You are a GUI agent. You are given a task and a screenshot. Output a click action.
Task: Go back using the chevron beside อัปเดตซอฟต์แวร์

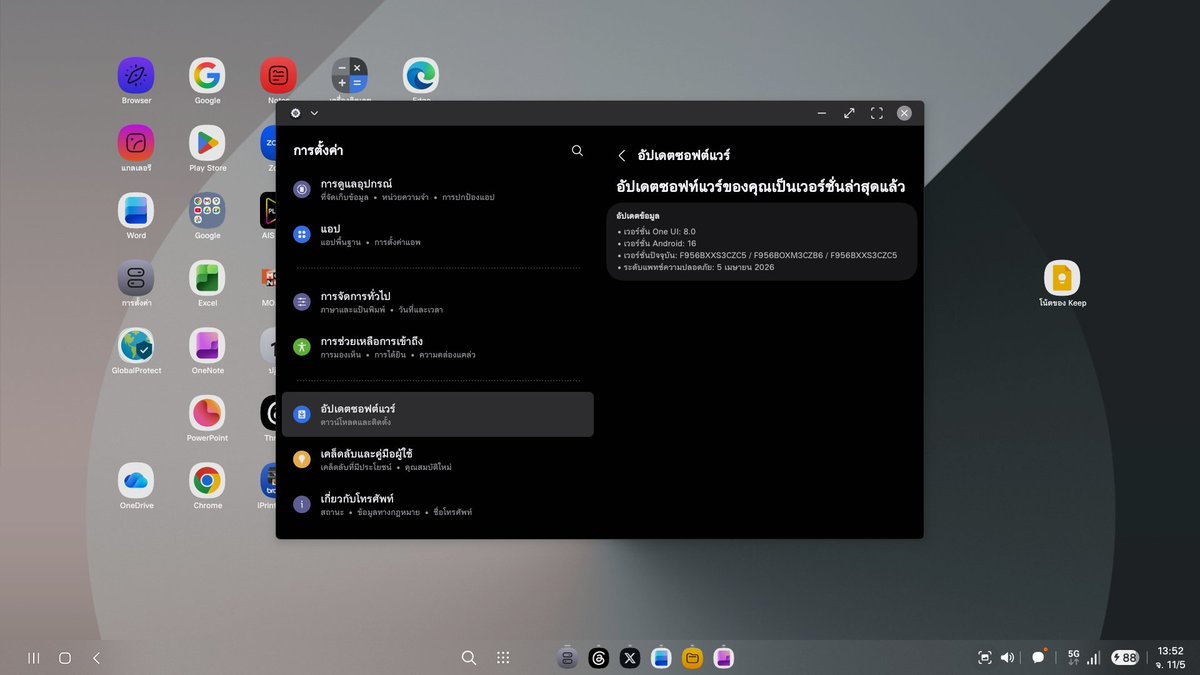pos(622,155)
